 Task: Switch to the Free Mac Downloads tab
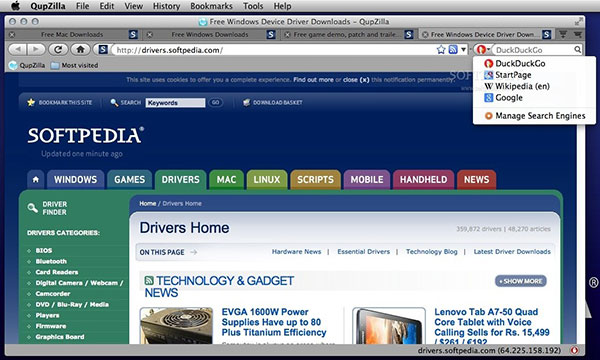(73, 34)
